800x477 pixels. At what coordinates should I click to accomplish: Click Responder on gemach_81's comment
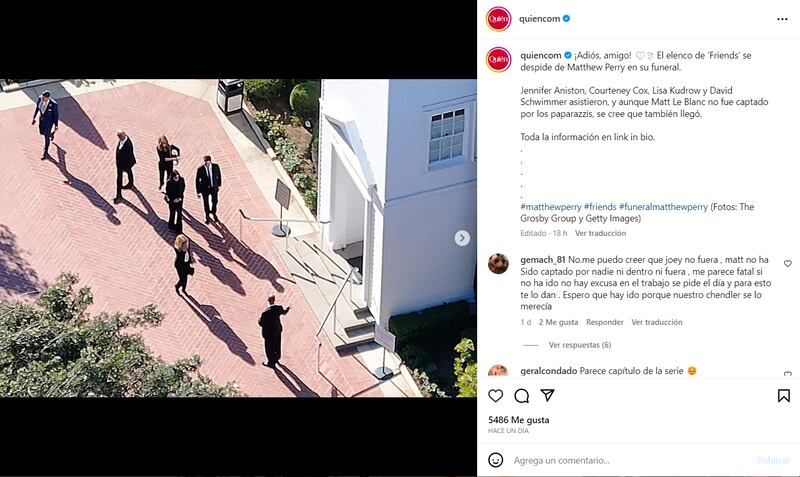(605, 322)
